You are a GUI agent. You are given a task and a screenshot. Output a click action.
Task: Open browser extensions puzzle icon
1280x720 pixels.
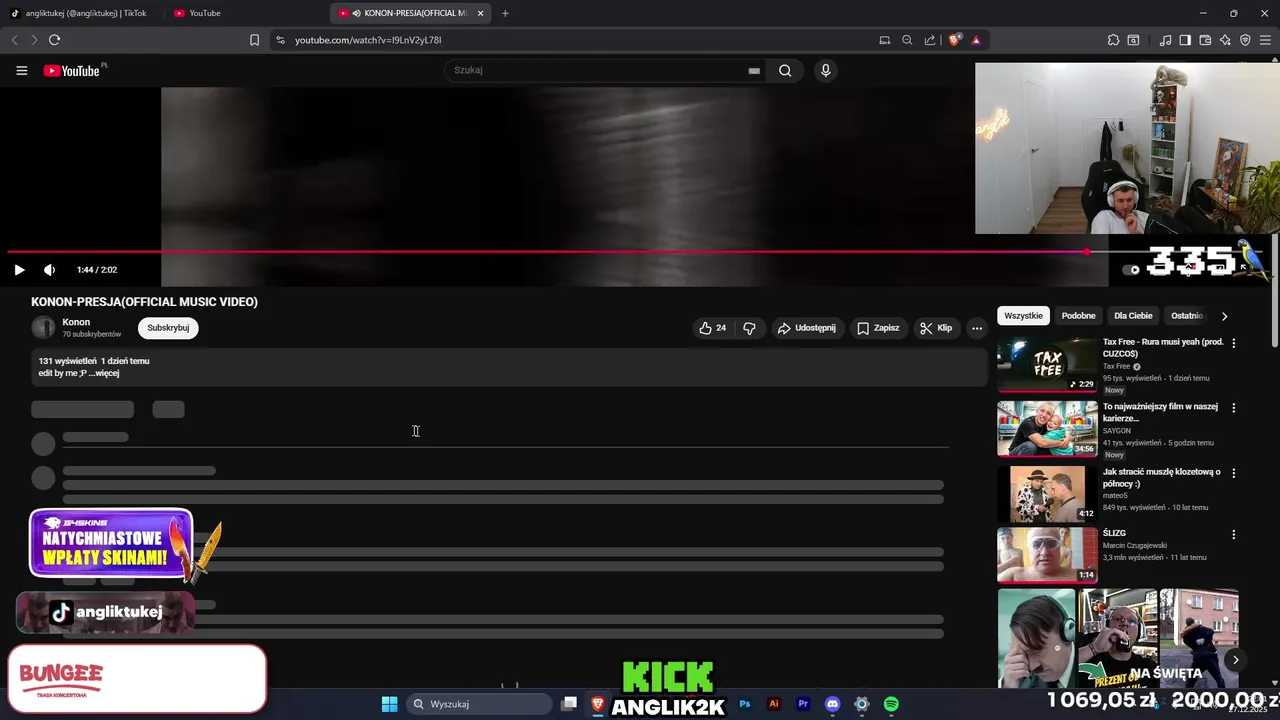(1113, 40)
